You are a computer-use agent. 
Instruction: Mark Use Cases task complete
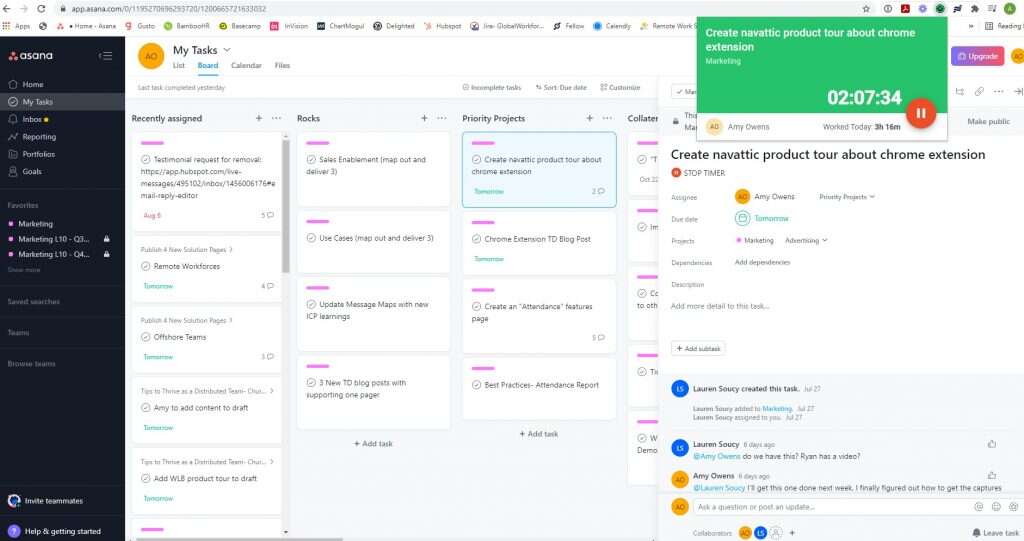coord(311,238)
